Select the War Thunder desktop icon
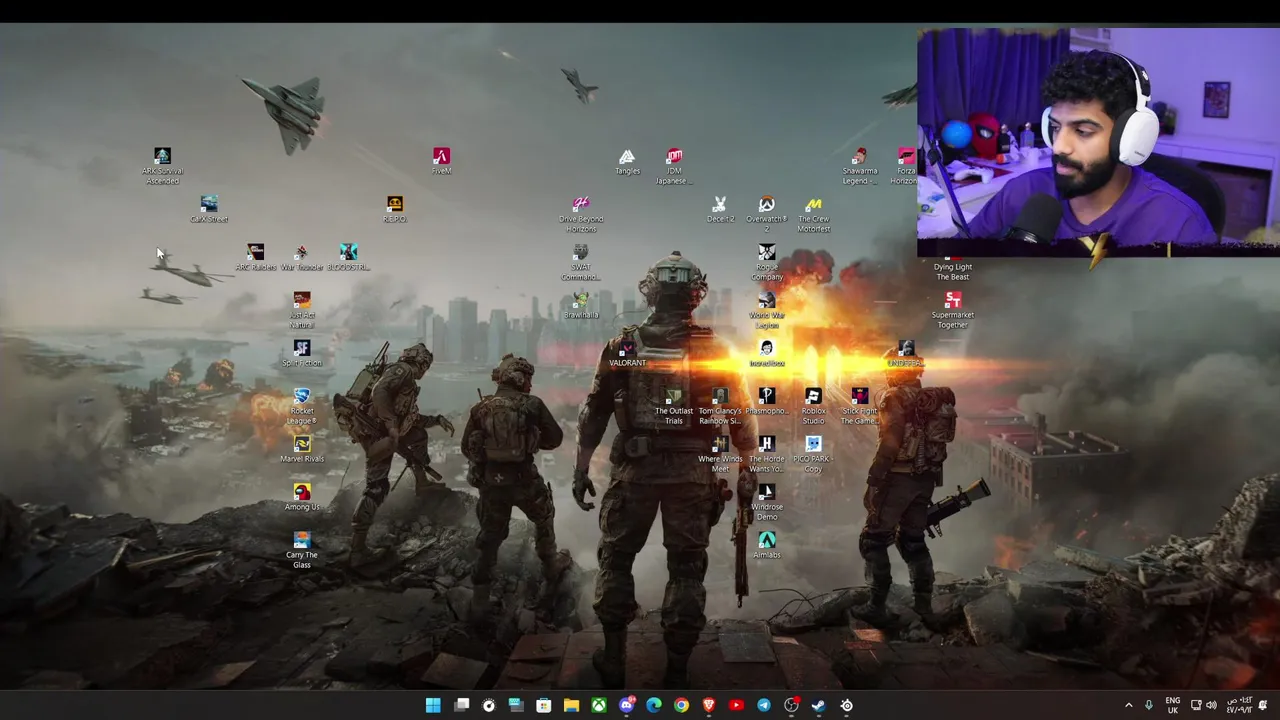This screenshot has height=720, width=1280. (x=302, y=257)
